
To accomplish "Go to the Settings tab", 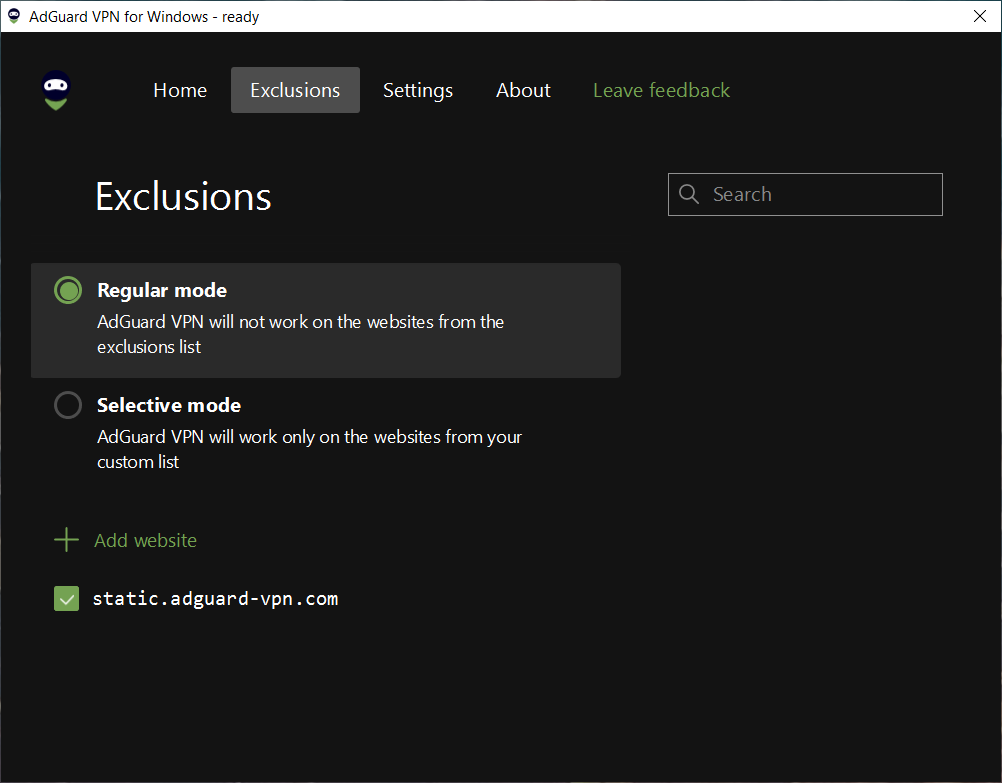I will (418, 91).
